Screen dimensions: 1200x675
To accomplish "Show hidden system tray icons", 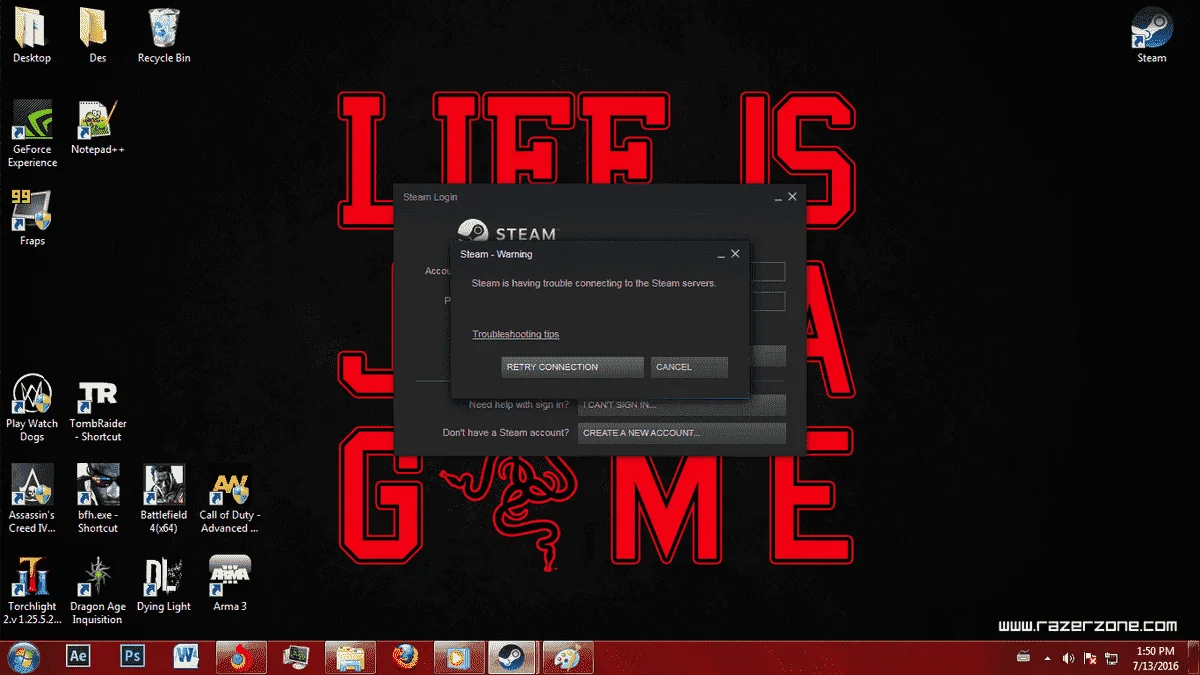I will (x=1047, y=658).
